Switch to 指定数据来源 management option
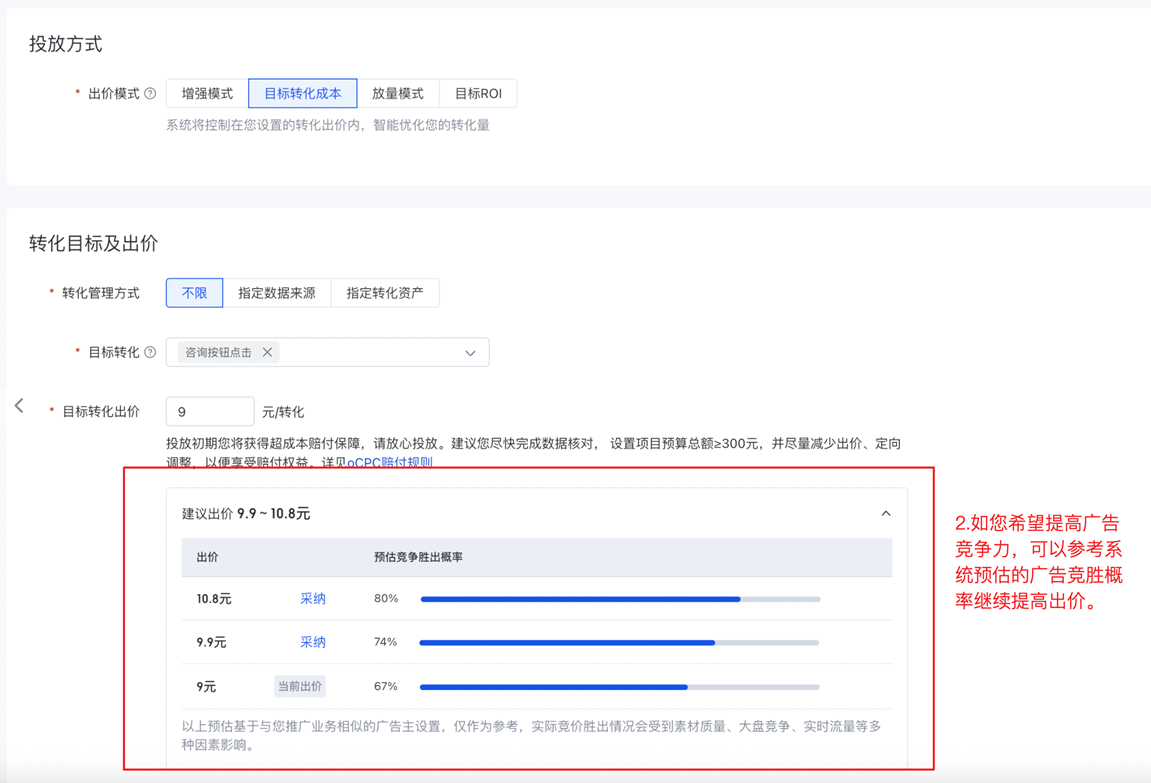Viewport: 1151px width, 783px height. pos(277,293)
